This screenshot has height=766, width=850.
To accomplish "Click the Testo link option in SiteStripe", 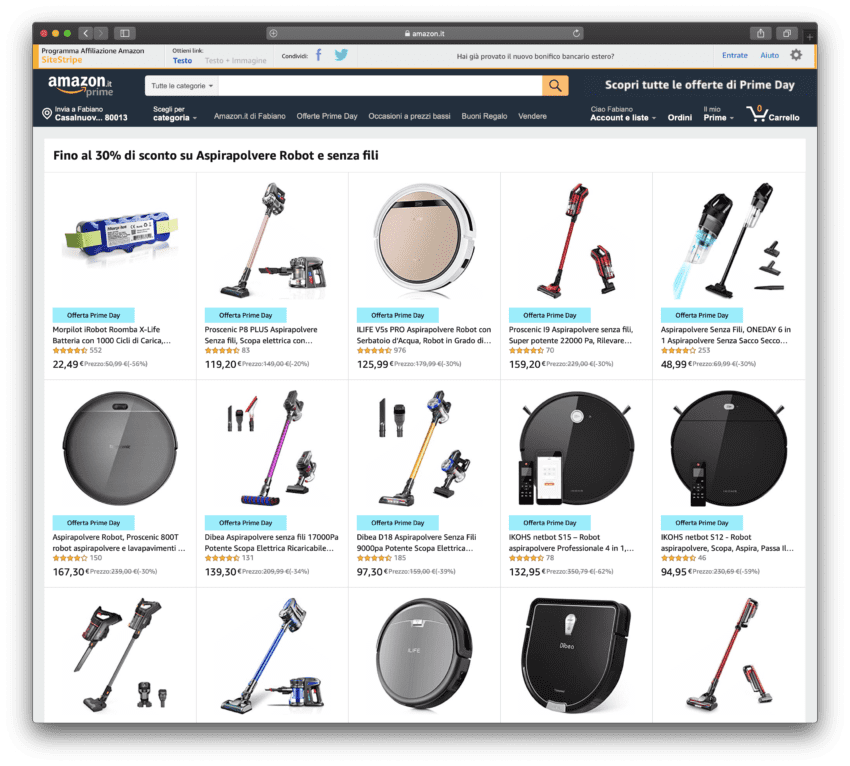I will pos(182,61).
